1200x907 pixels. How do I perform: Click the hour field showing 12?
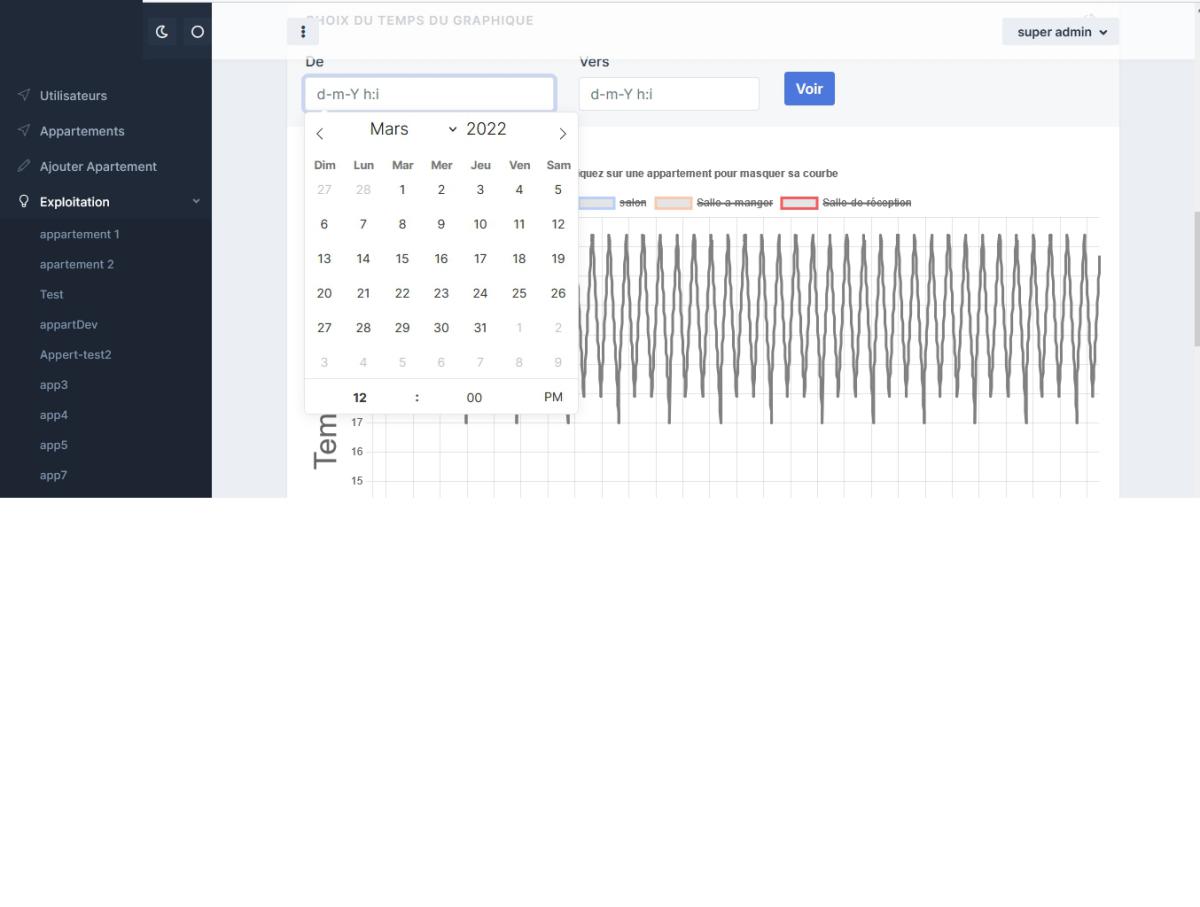360,398
